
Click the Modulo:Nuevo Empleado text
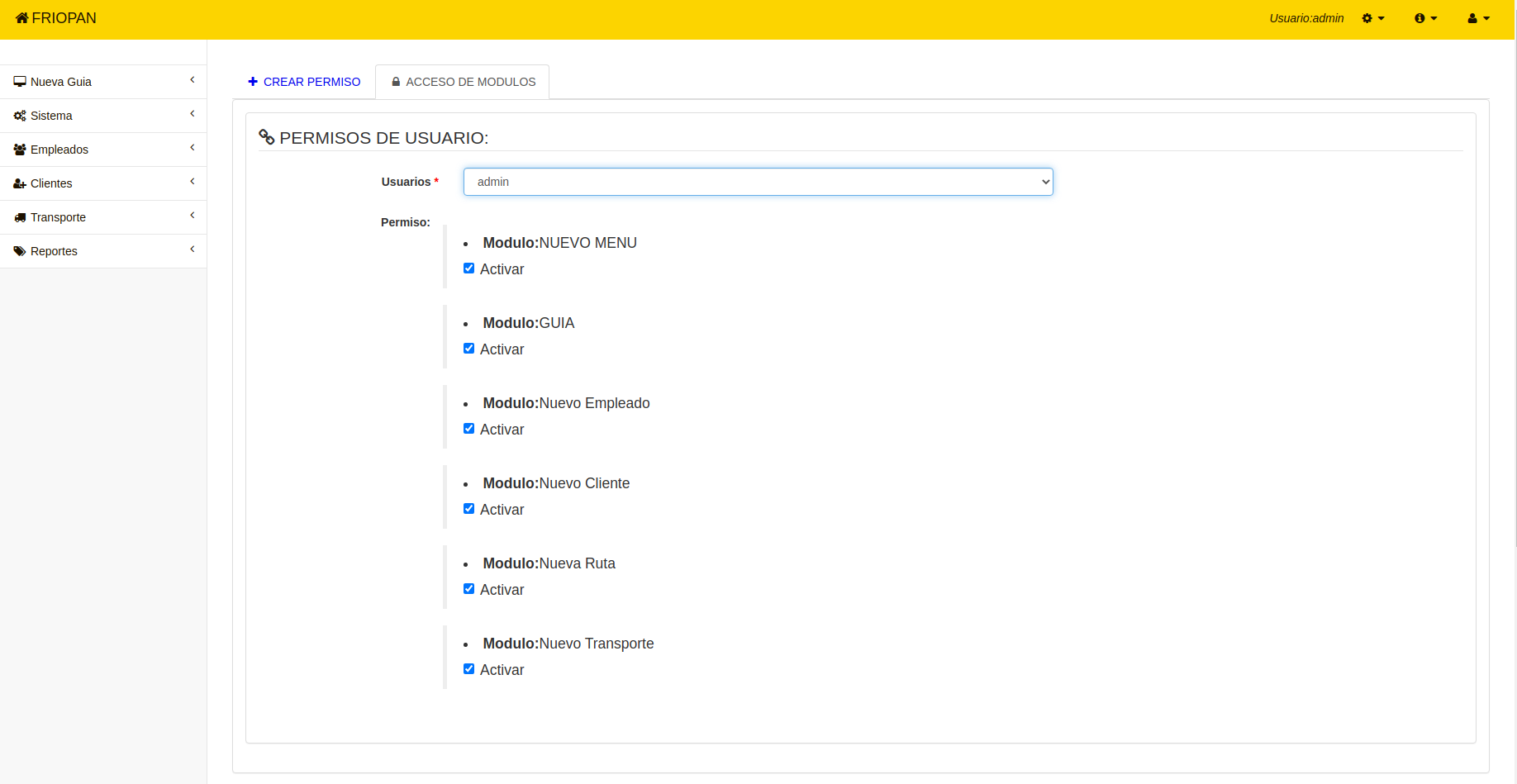click(566, 403)
